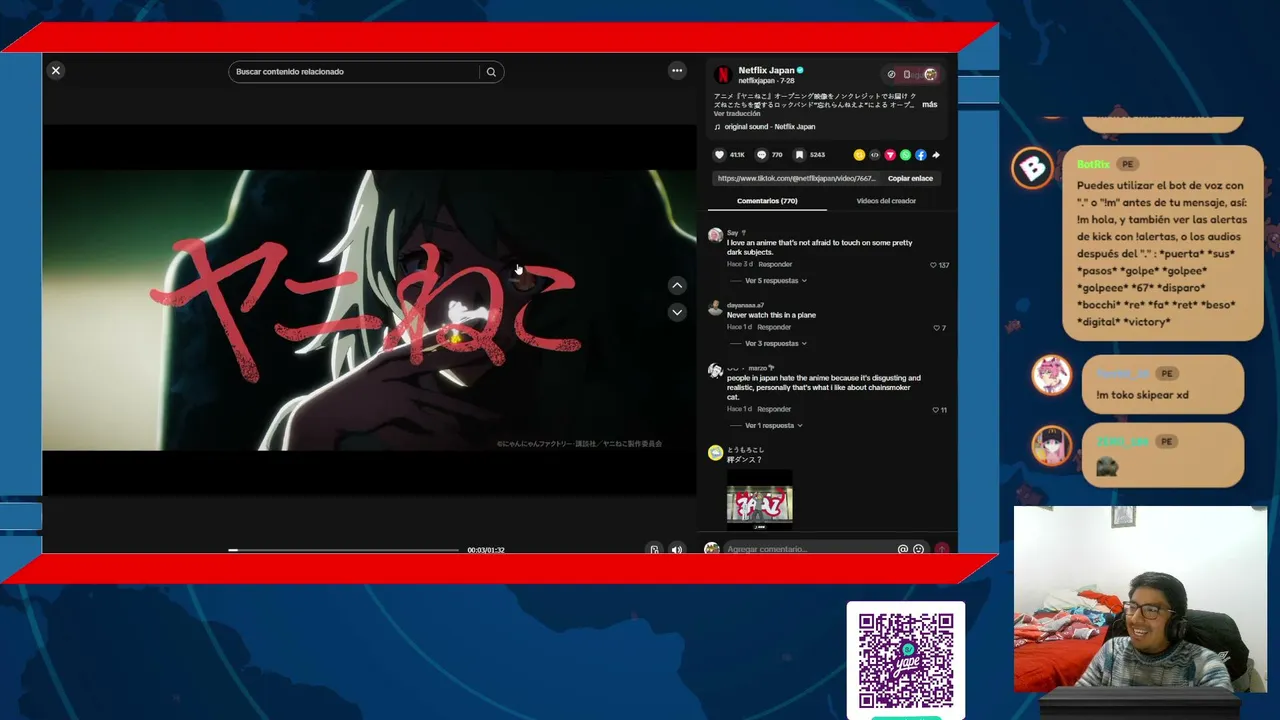
Task: Switch to the Videos del creador tab
Action: 886,201
